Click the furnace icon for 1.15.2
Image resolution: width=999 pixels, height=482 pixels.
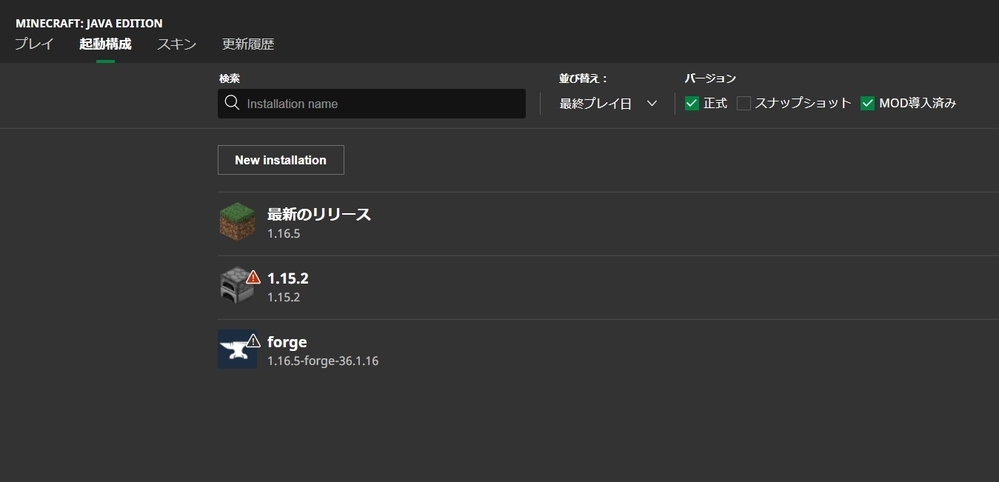[x=236, y=285]
